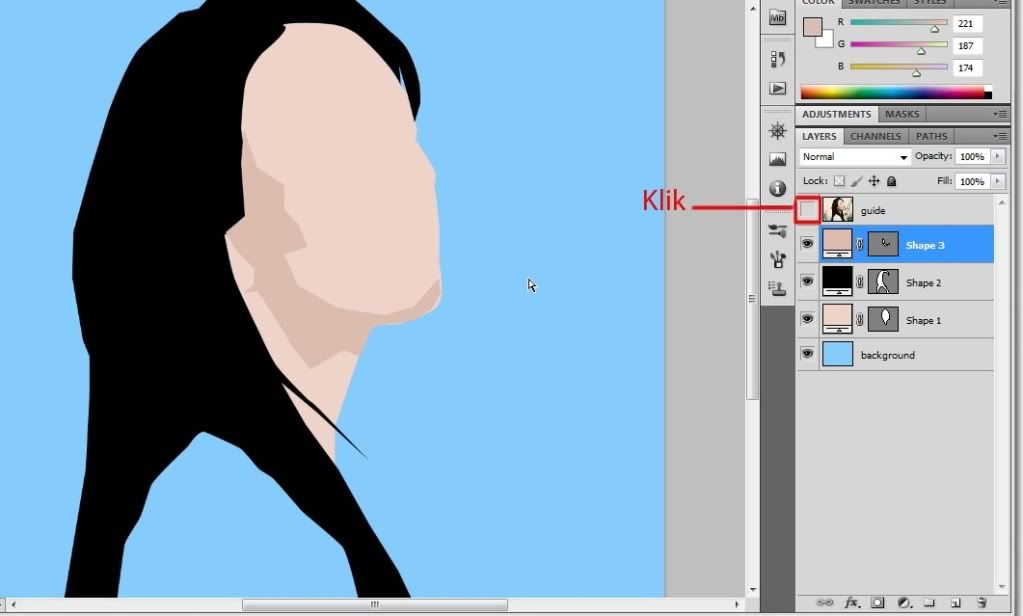Screen dimensions: 1023x616
Task: Open the Brush Presets panel icon
Action: pyautogui.click(x=777, y=230)
